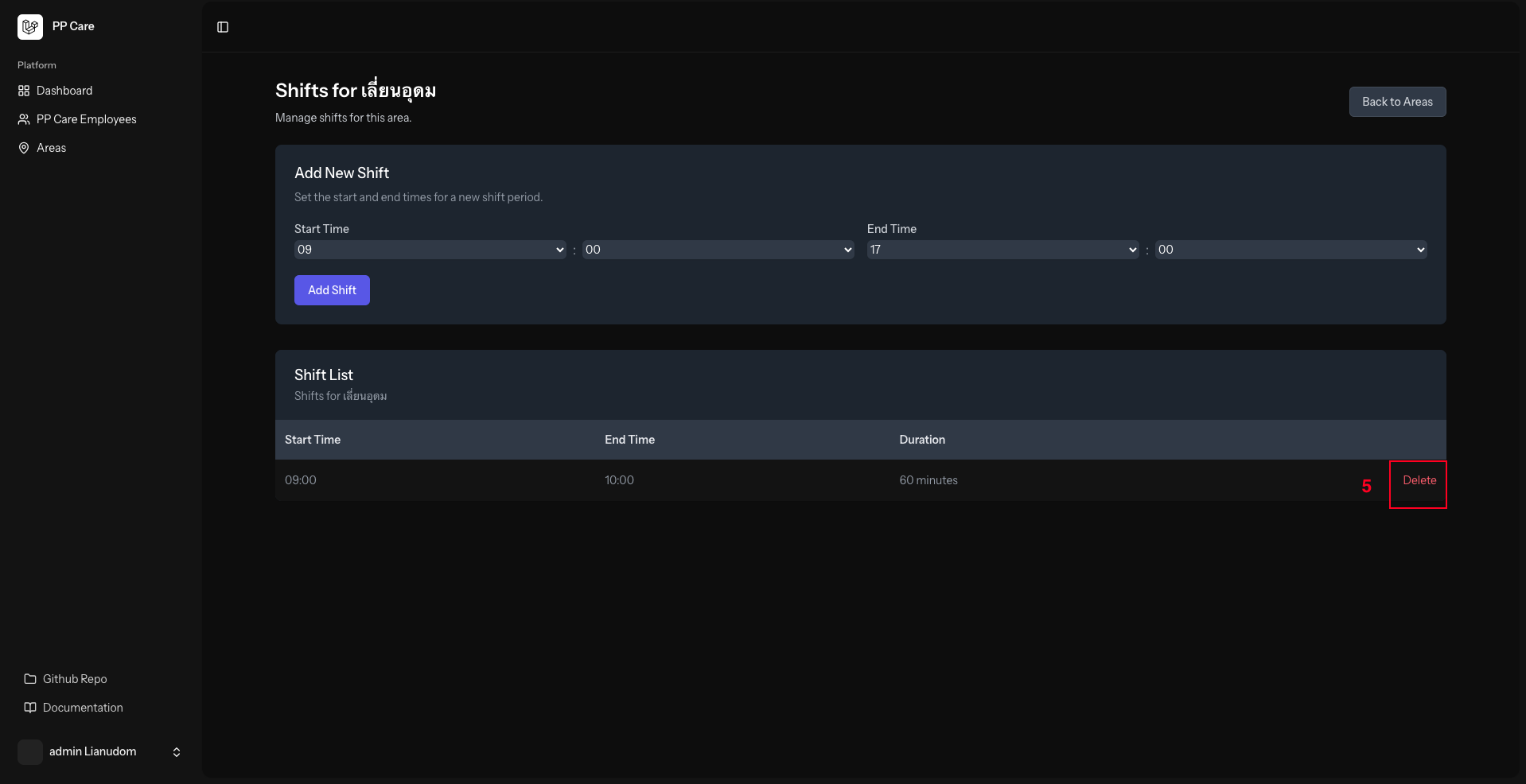Image resolution: width=1526 pixels, height=784 pixels.
Task: Open the Start Time minute dropdown
Action: (x=718, y=250)
